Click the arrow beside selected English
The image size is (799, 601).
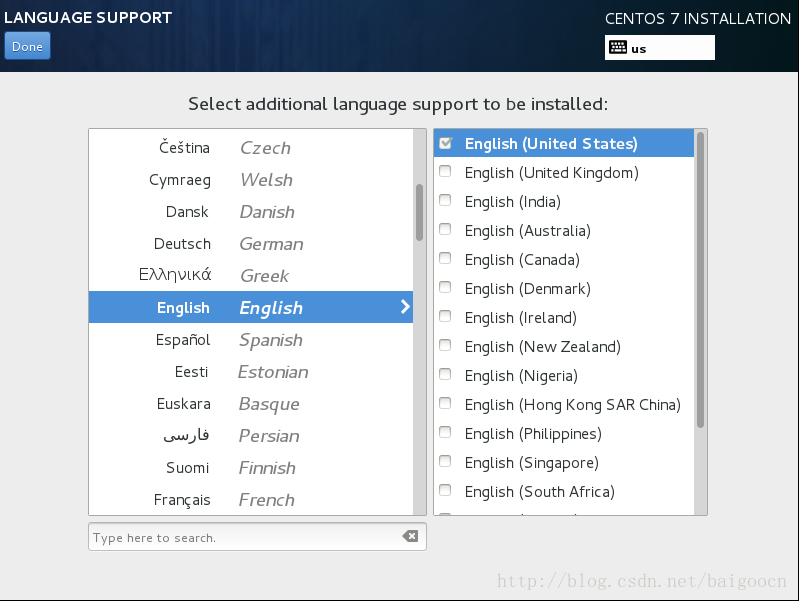point(405,307)
